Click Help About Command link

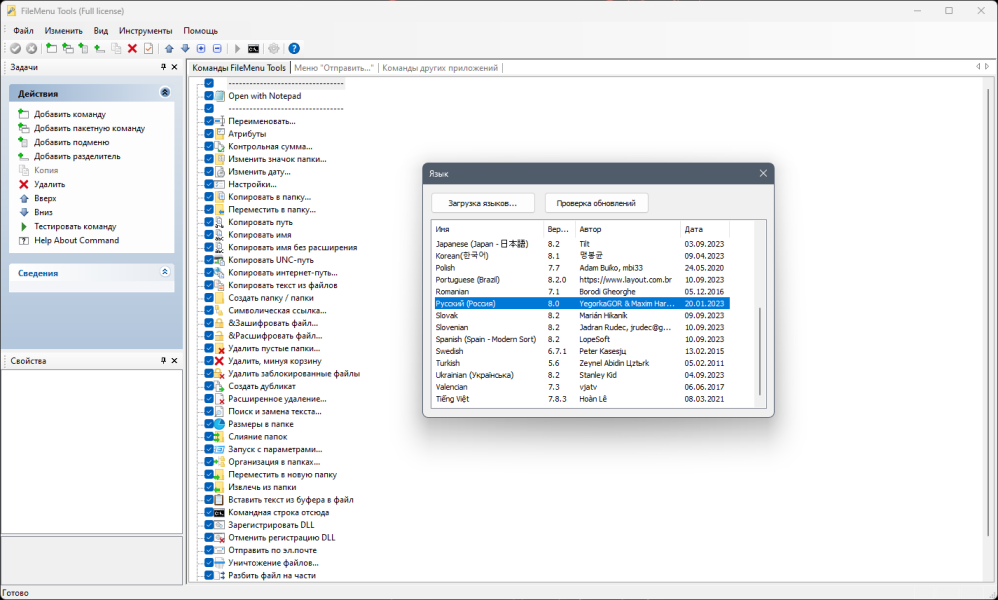coord(76,241)
